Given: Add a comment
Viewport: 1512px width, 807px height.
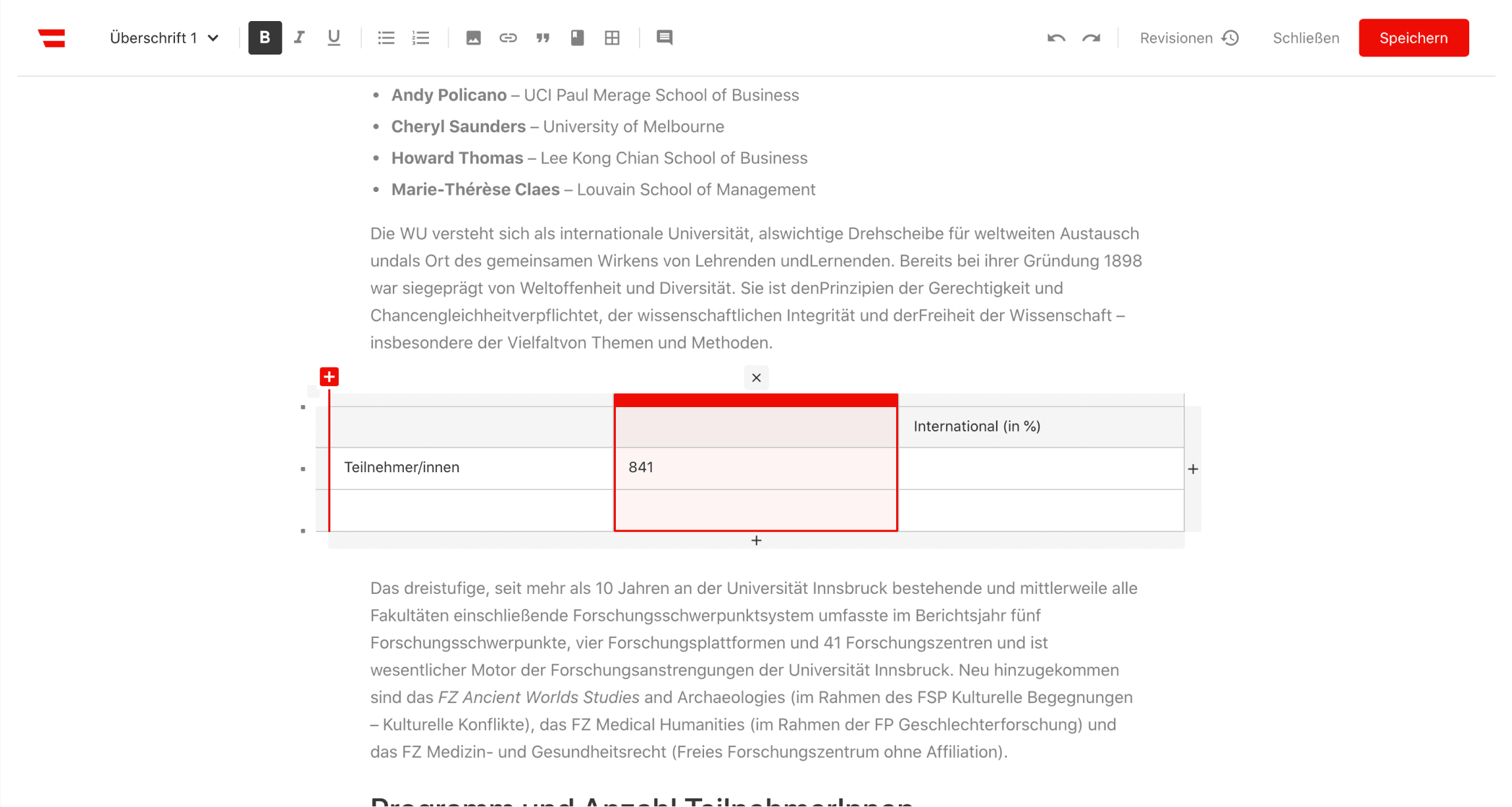Looking at the screenshot, I should tap(664, 37).
